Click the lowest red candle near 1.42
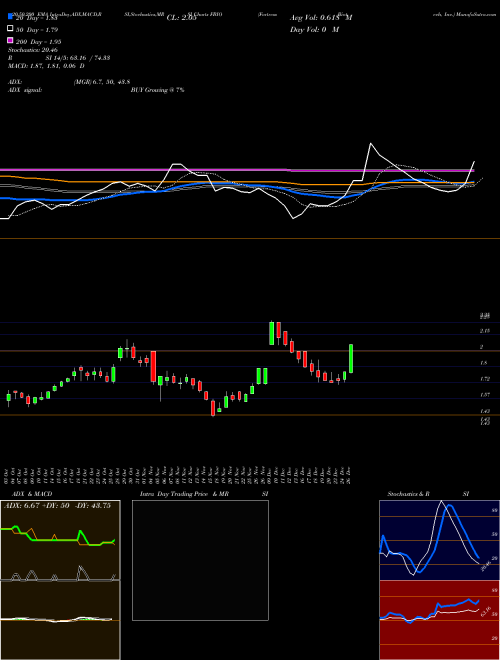 pos(213,408)
